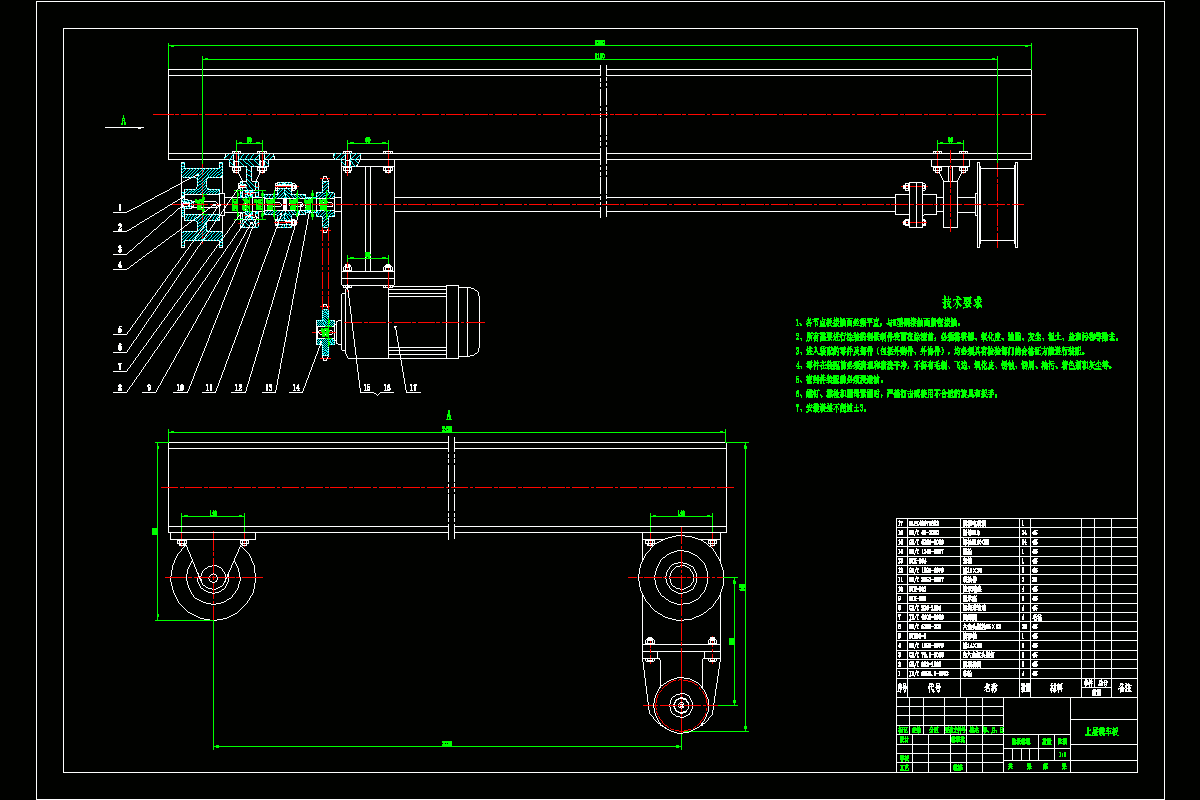1200x800 pixels.
Task: Click part callout number 1
Action: pyautogui.click(x=119, y=208)
